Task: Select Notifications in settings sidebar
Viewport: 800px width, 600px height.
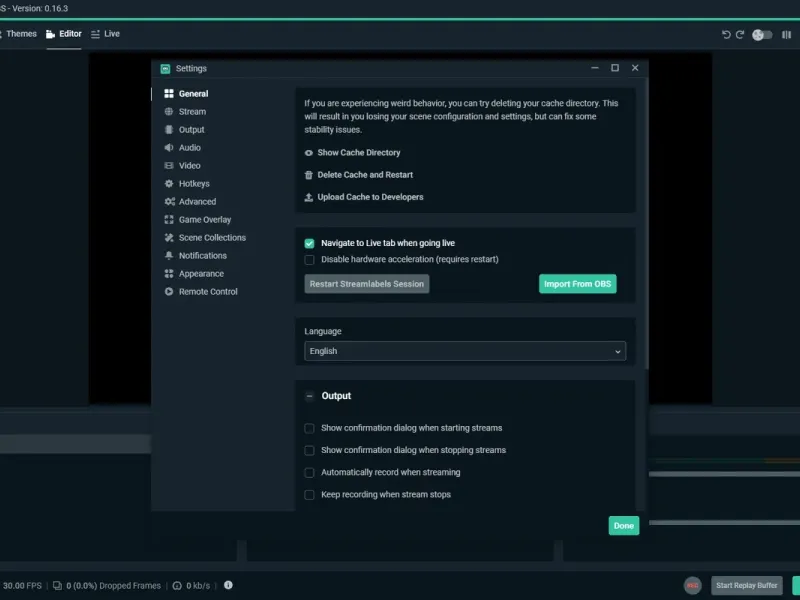Action: 203,255
